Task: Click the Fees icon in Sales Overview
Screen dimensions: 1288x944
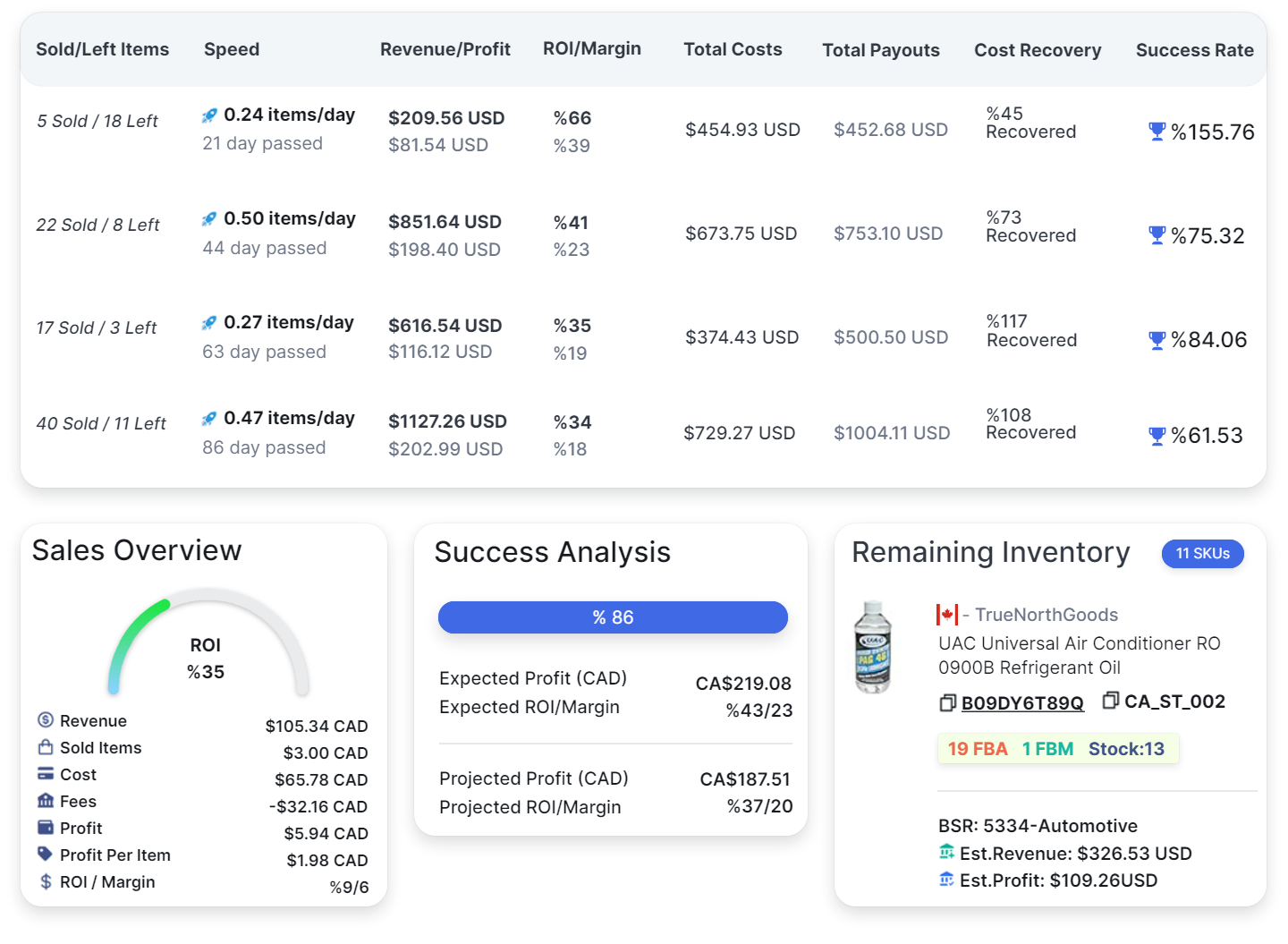Action: tap(45, 801)
